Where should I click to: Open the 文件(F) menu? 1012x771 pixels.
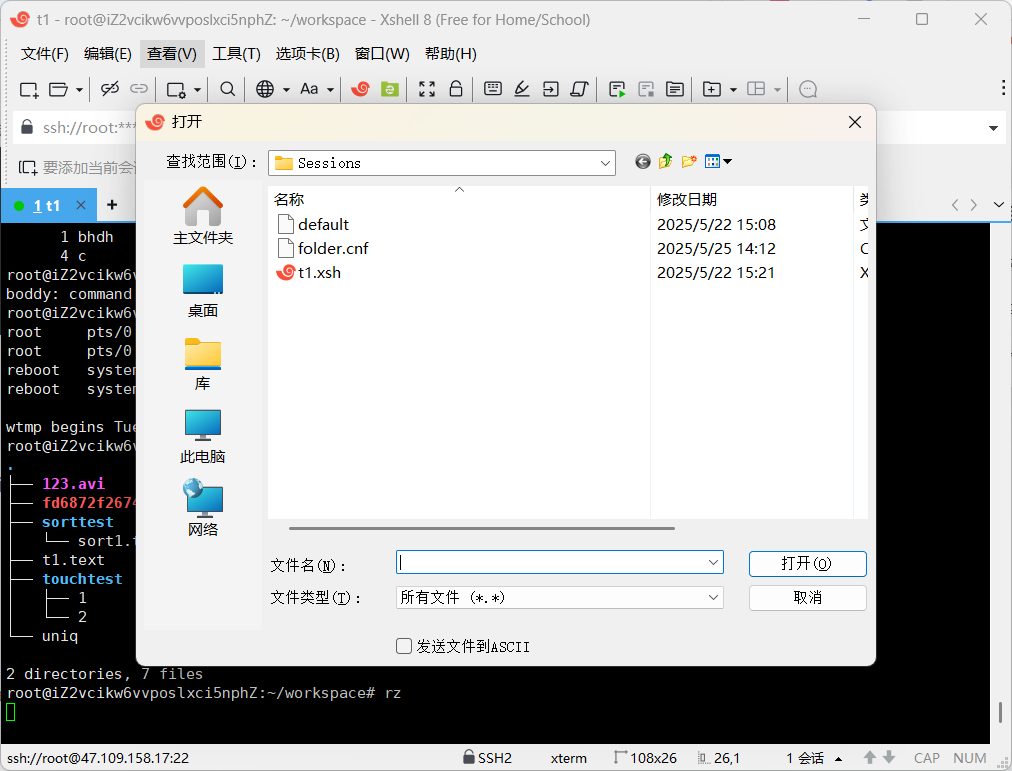tap(45, 54)
